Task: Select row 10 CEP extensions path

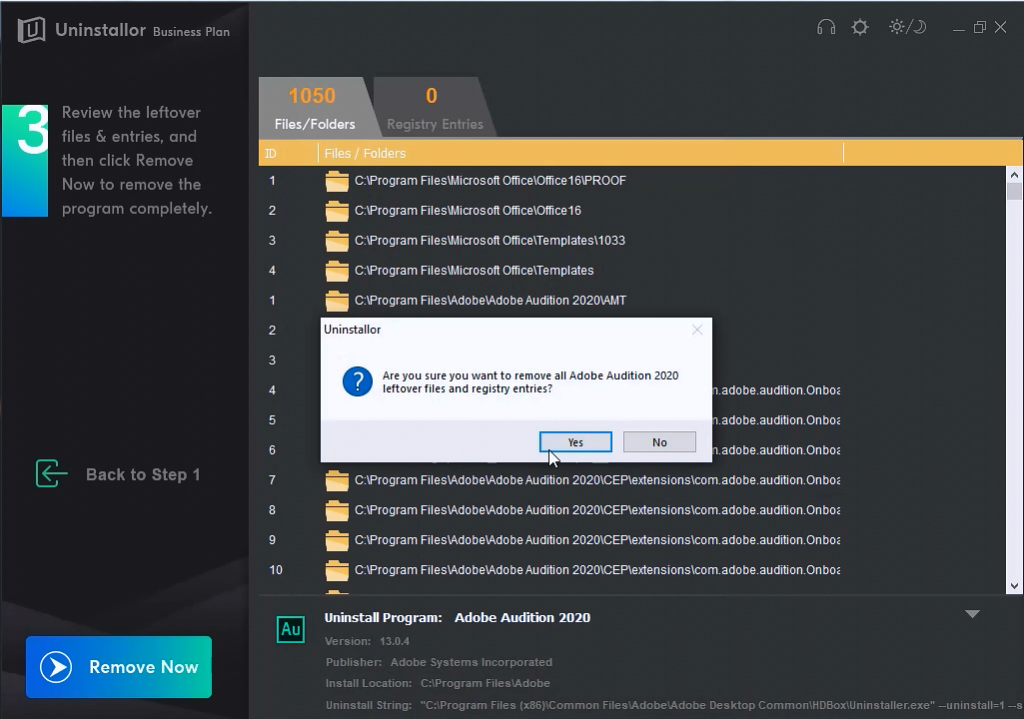Action: (598, 570)
